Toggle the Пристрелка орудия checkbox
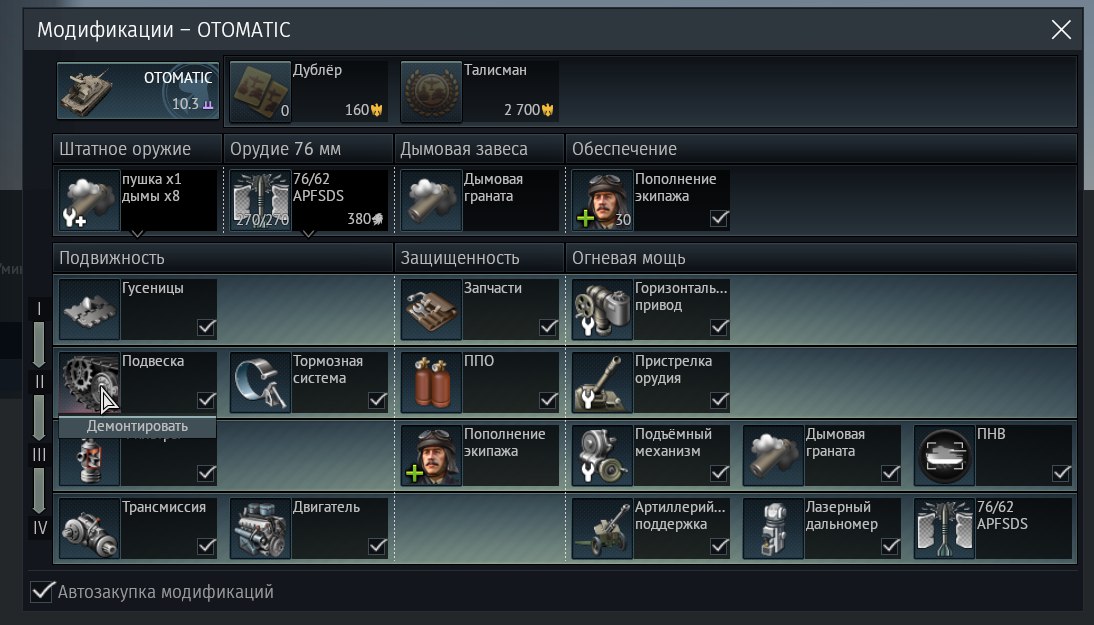Image resolution: width=1094 pixels, height=625 pixels. 719,400
